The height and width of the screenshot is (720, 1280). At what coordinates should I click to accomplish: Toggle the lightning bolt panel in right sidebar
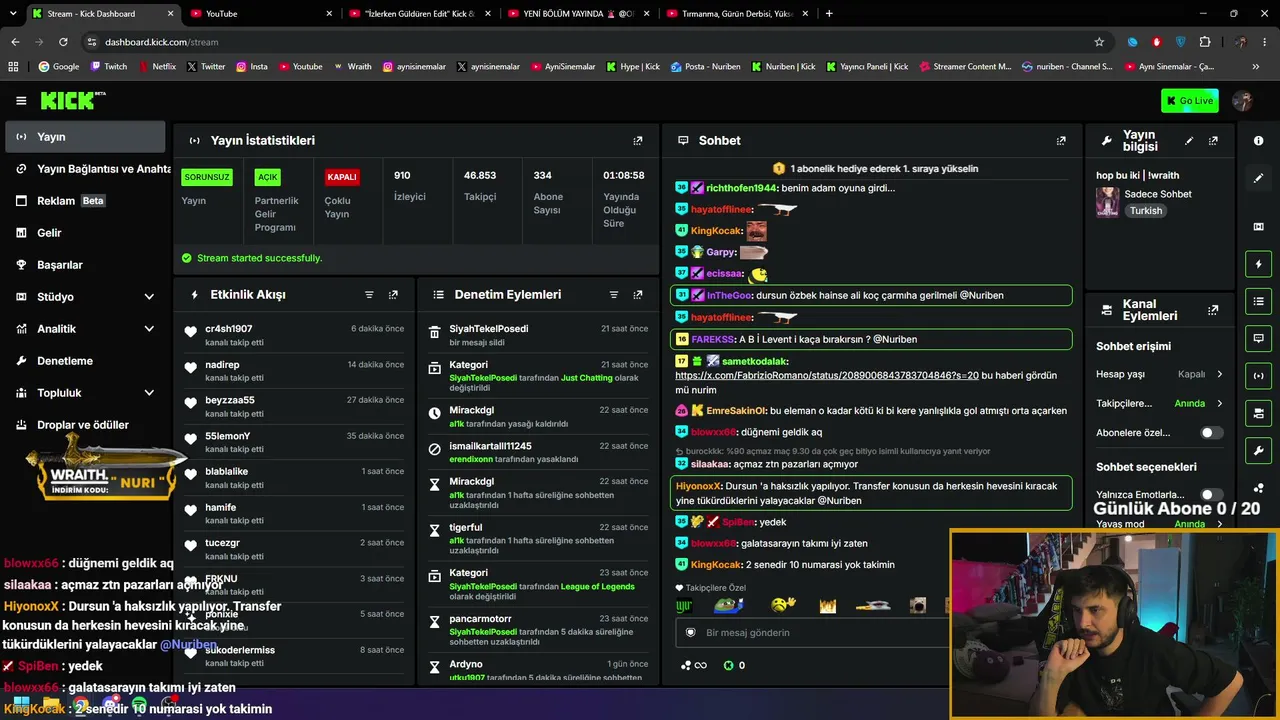pos(1258,264)
